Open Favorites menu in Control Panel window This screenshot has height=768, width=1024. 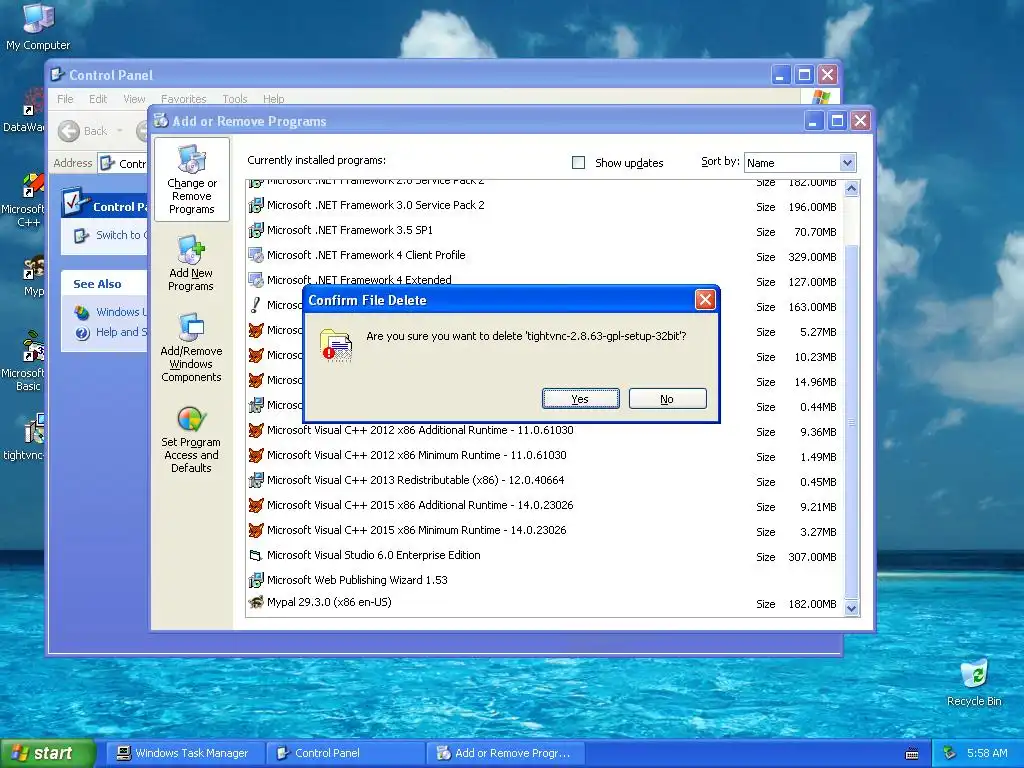click(184, 99)
